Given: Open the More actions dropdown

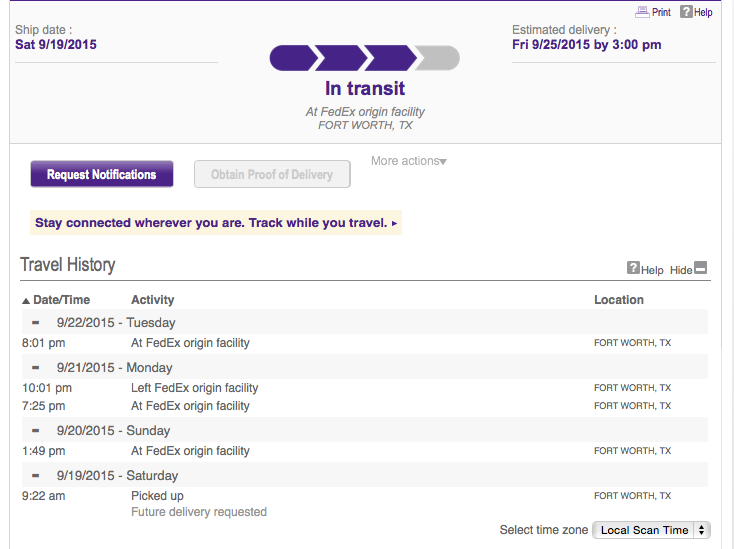Looking at the screenshot, I should [408, 161].
